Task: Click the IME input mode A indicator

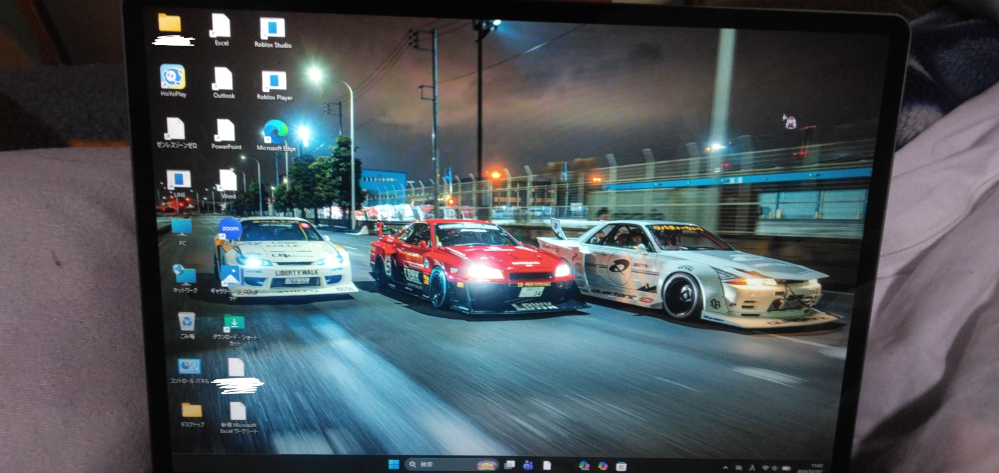Action: pyautogui.click(x=752, y=468)
